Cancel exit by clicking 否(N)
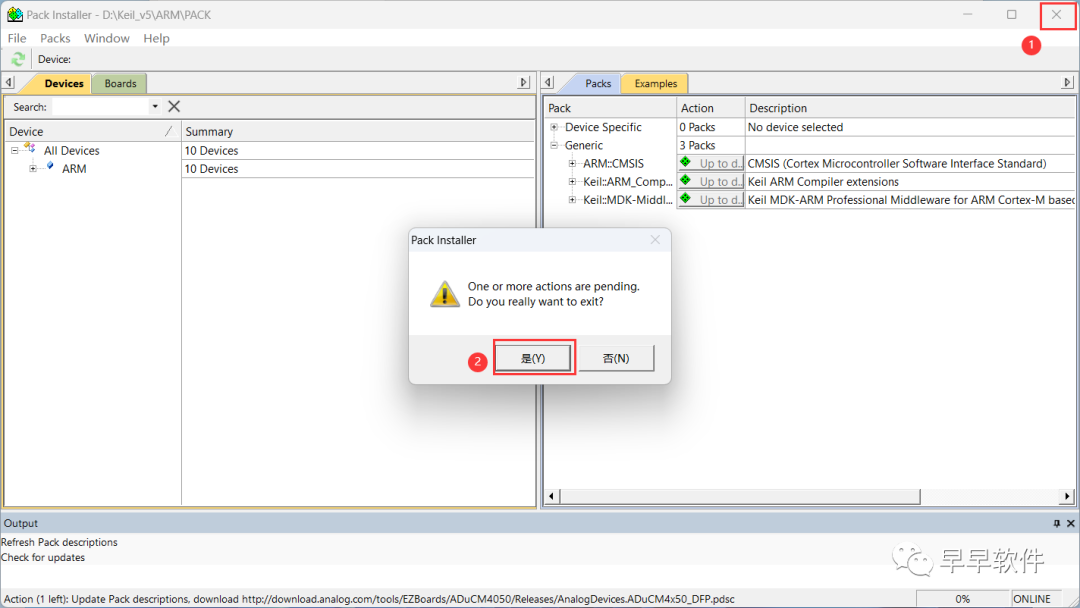 [x=617, y=357]
